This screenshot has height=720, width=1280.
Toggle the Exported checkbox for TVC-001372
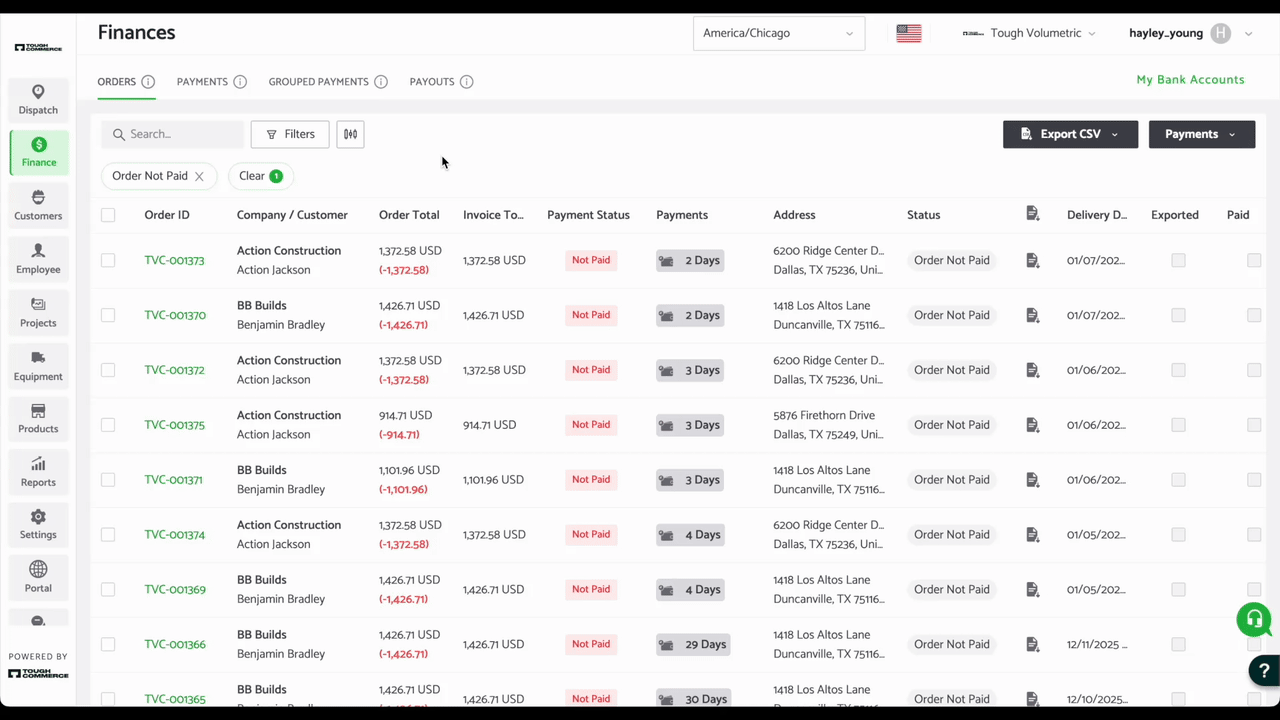[x=1178, y=369]
